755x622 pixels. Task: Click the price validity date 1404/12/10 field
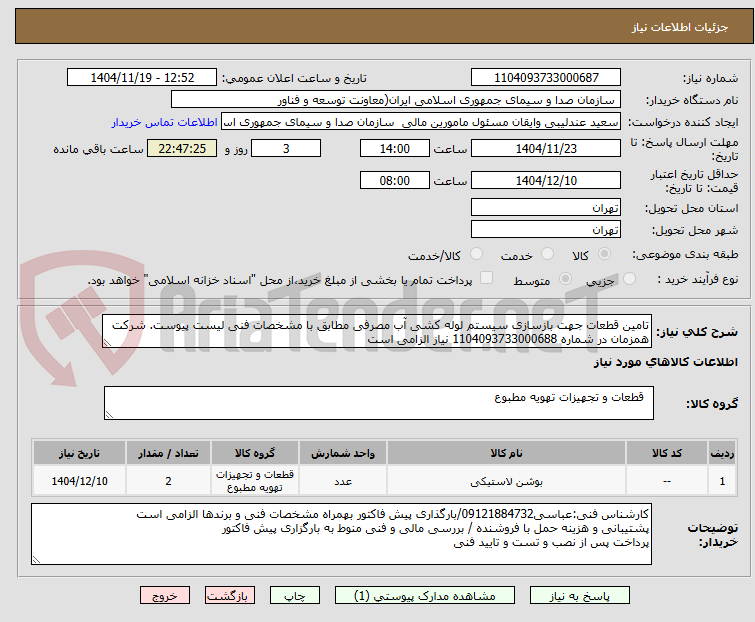[x=546, y=180]
